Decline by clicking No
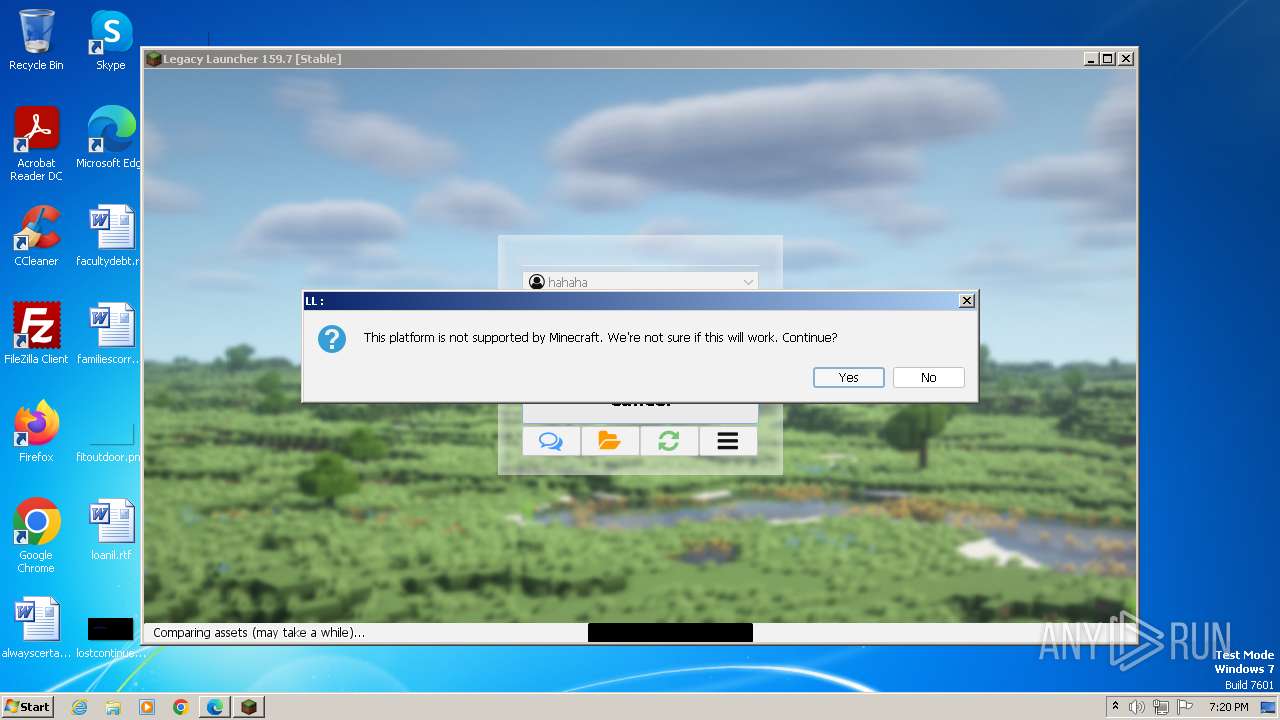 [x=928, y=377]
